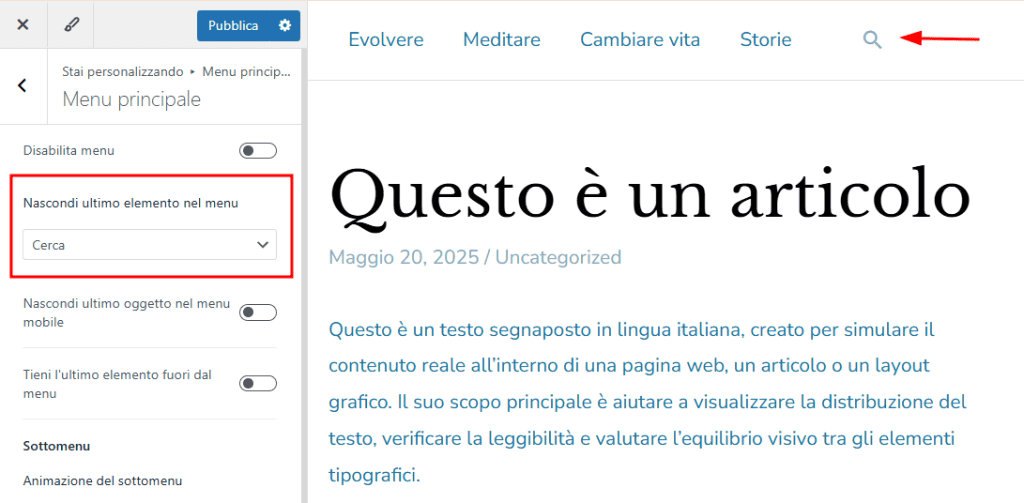Click the search magnifier icon in site header

click(872, 41)
